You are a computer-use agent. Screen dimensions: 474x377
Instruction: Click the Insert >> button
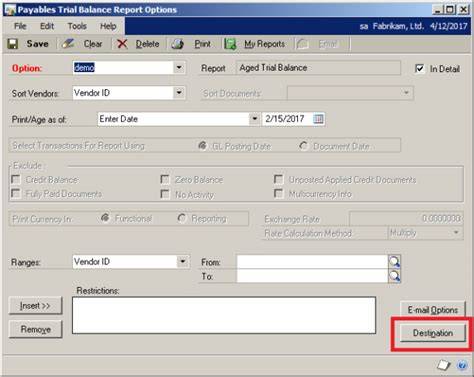tap(35, 306)
